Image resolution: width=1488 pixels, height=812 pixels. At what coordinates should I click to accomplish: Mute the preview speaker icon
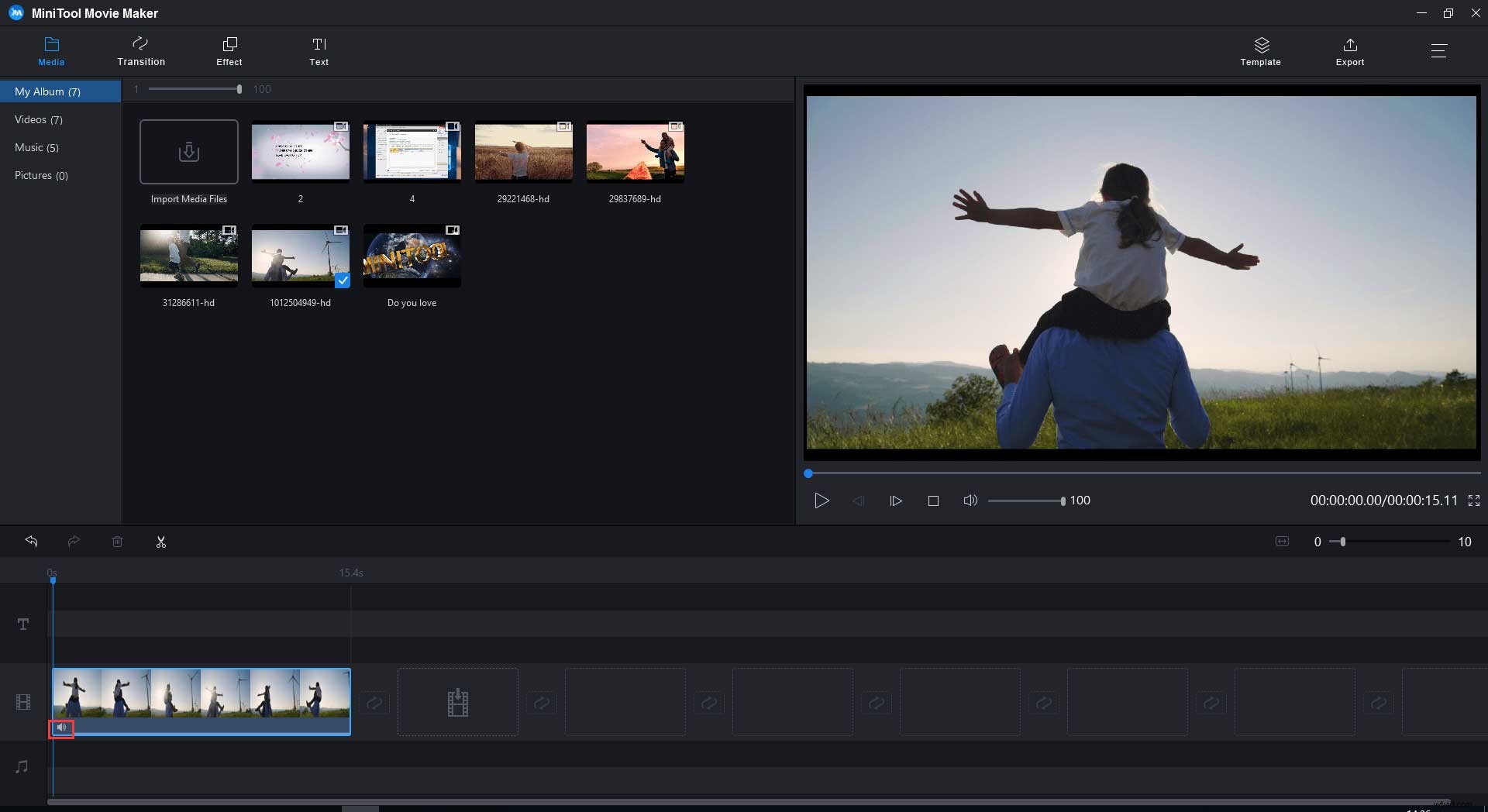coord(970,501)
